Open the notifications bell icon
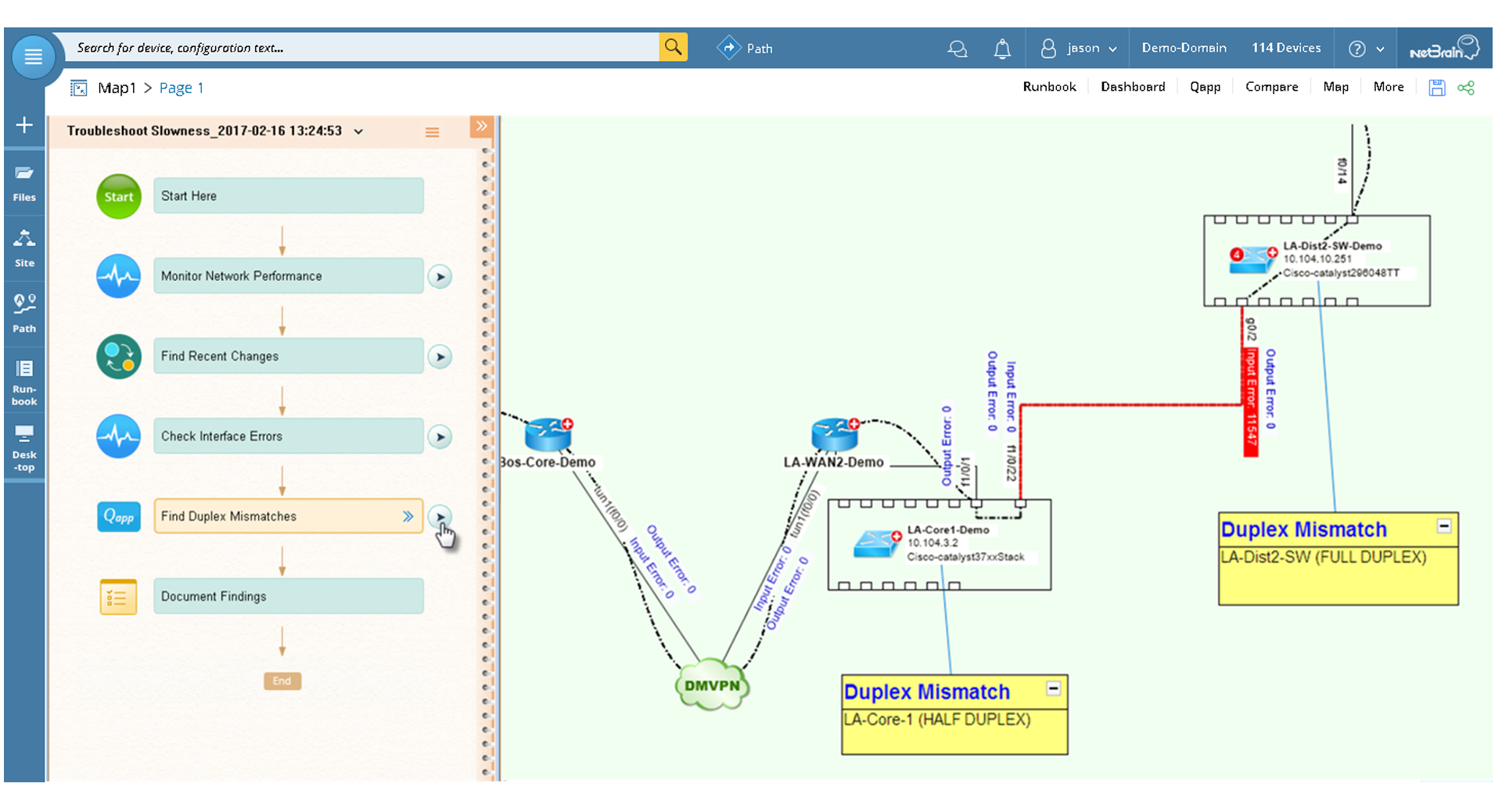 [1001, 49]
